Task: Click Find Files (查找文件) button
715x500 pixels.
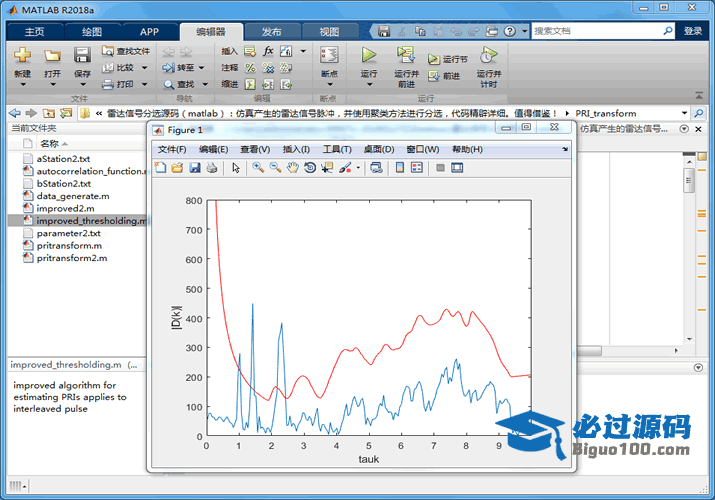Action: point(126,51)
